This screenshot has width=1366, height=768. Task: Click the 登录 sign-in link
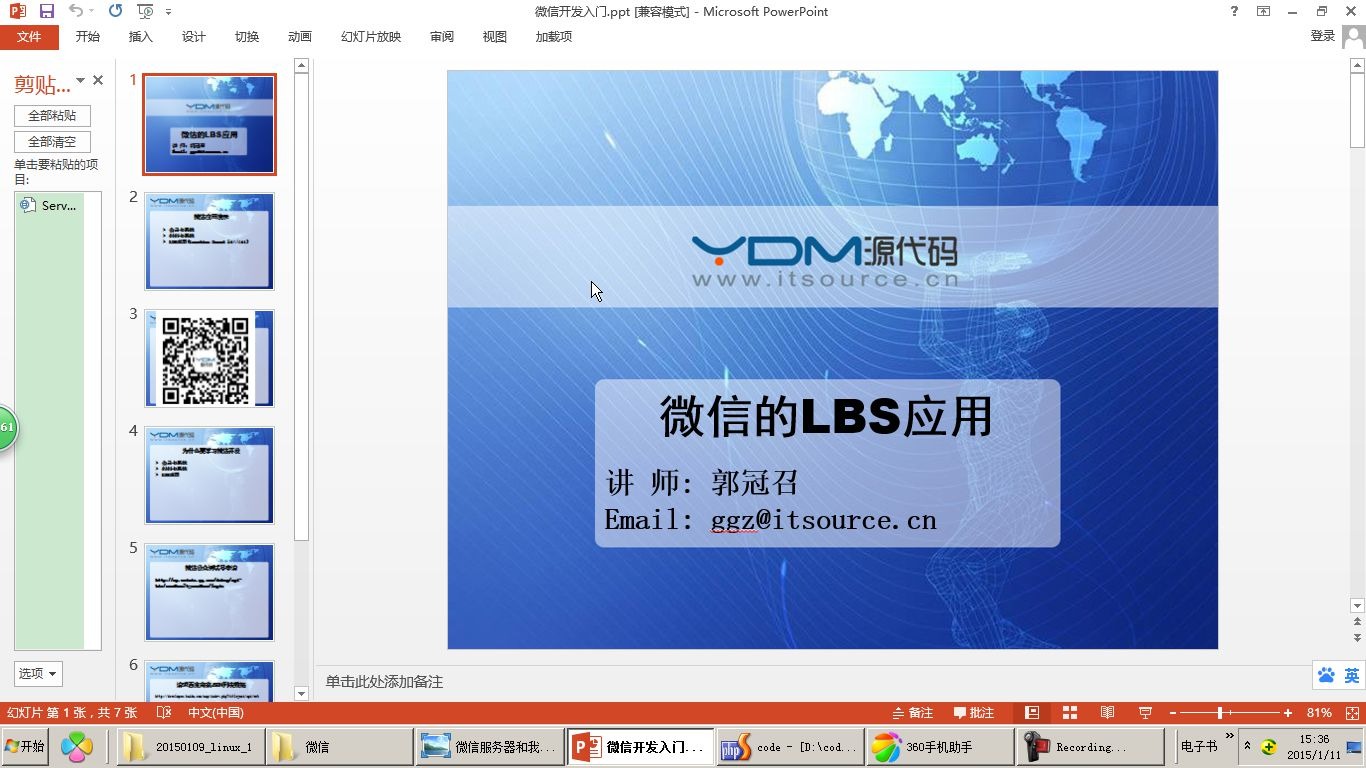(x=1323, y=35)
